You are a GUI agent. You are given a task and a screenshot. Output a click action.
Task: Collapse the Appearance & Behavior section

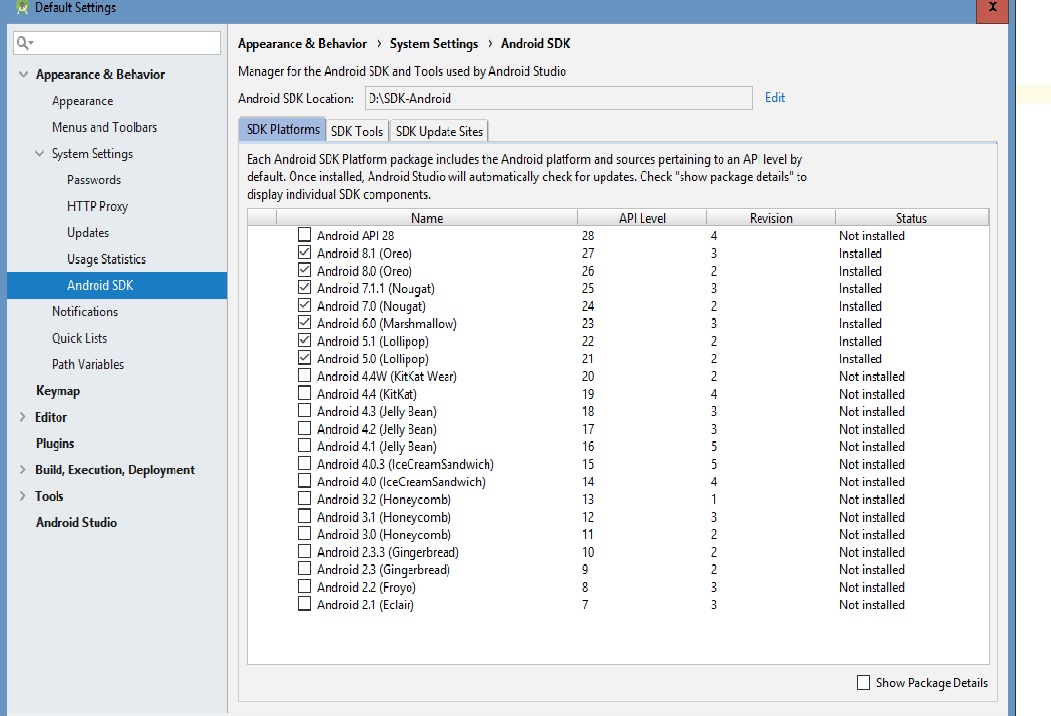click(23, 75)
